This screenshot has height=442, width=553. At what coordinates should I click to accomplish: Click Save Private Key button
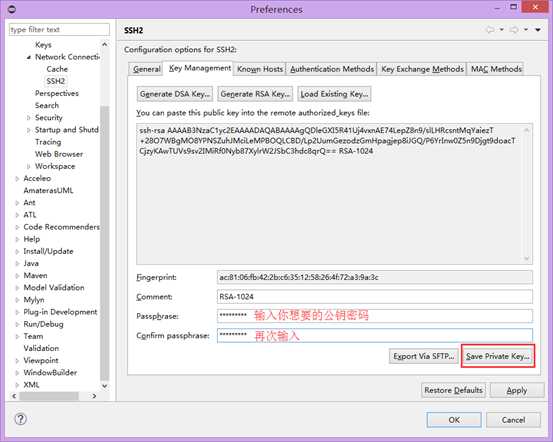click(498, 356)
